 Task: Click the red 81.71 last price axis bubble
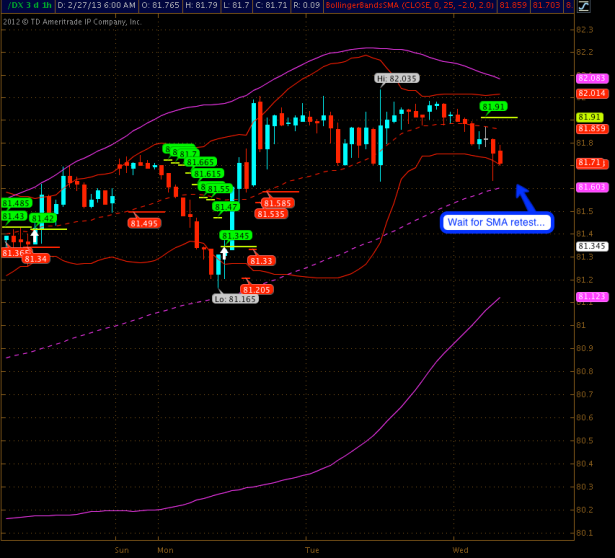point(591,162)
